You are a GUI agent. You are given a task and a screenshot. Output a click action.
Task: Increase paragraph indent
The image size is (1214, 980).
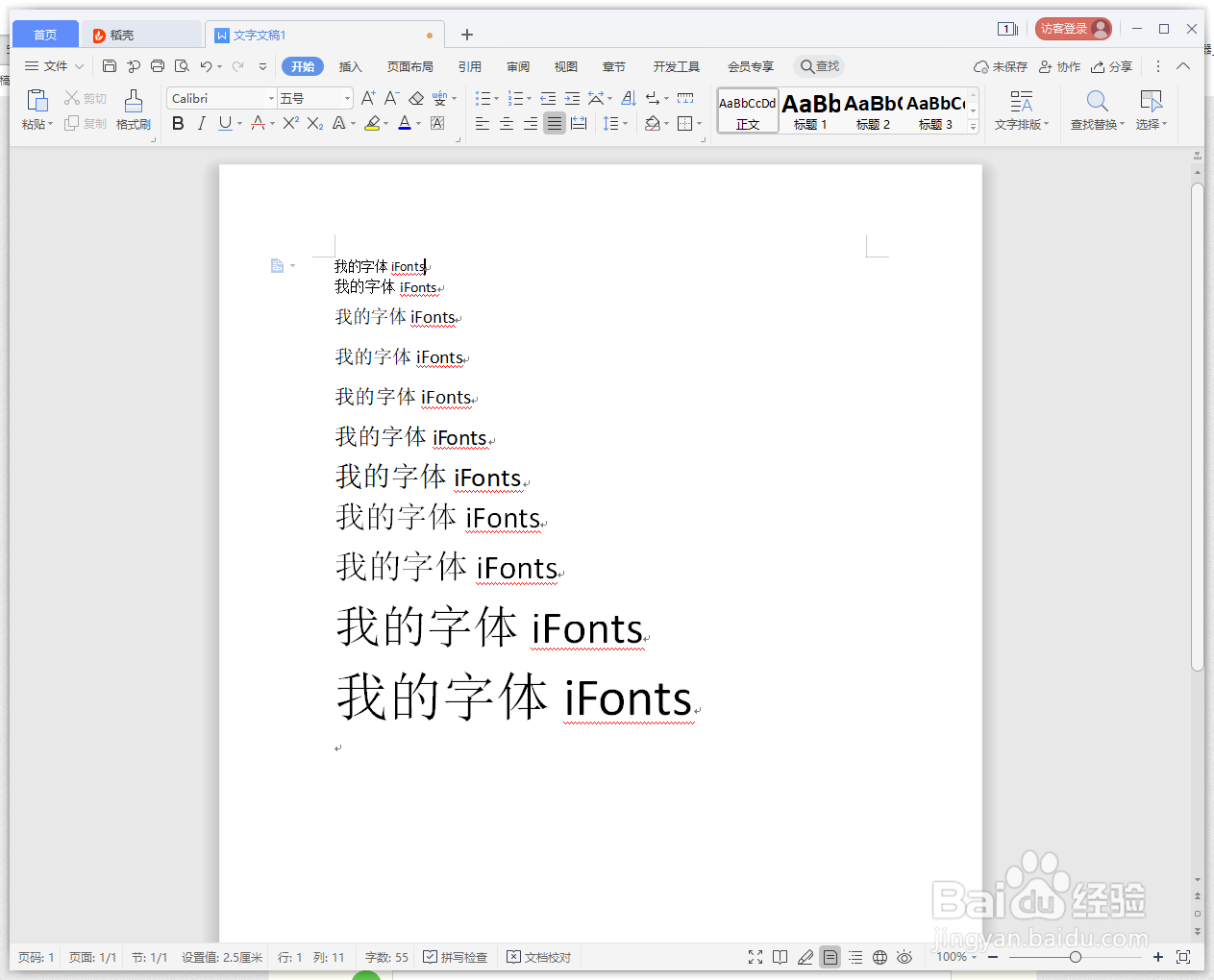(x=572, y=98)
